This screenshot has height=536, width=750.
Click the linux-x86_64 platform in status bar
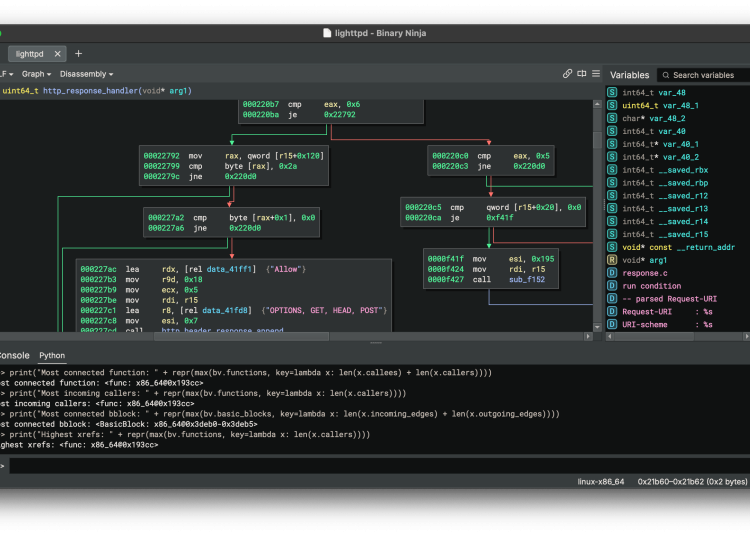603,482
